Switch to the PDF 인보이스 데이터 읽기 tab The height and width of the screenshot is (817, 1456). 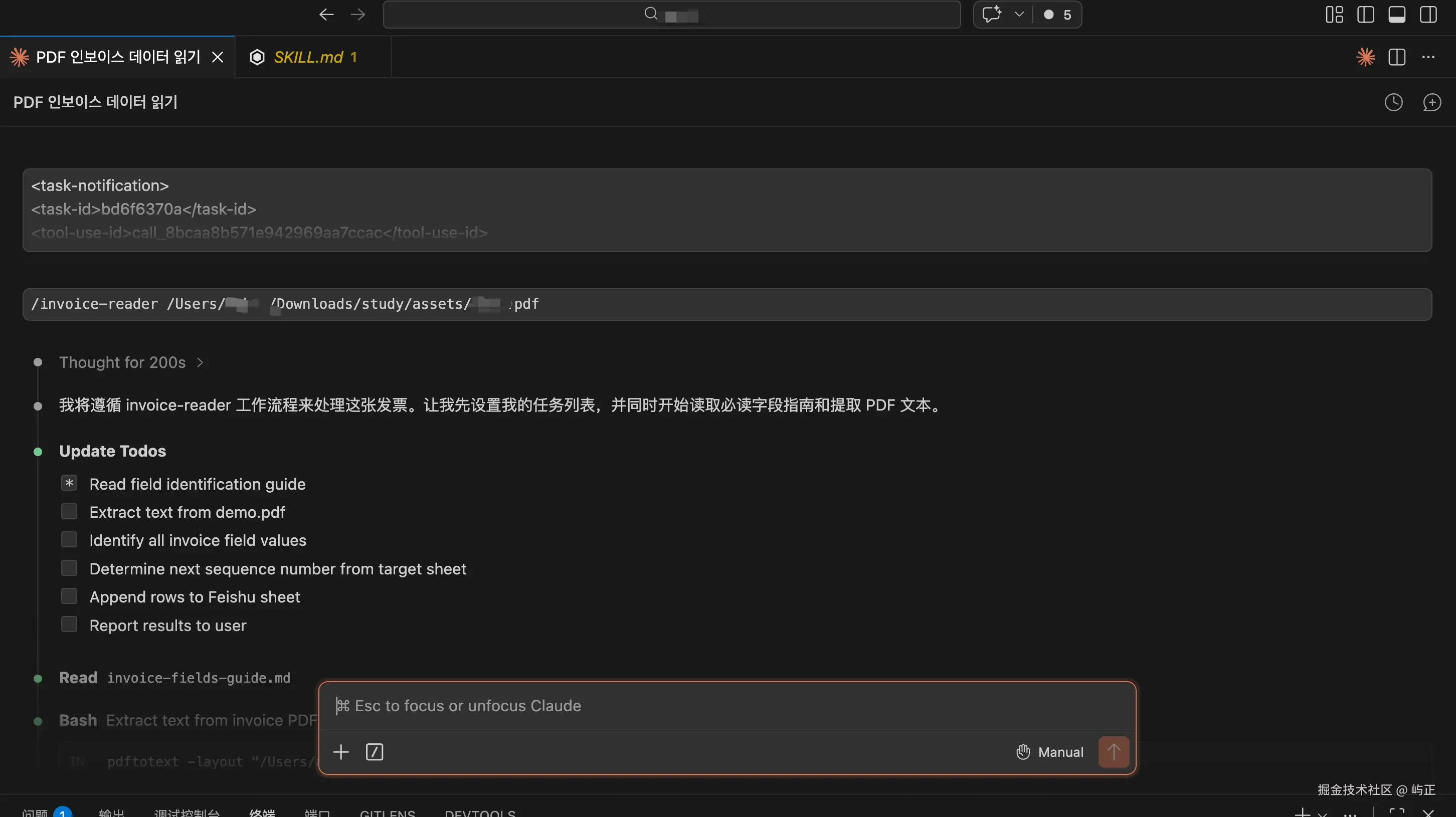click(117, 57)
